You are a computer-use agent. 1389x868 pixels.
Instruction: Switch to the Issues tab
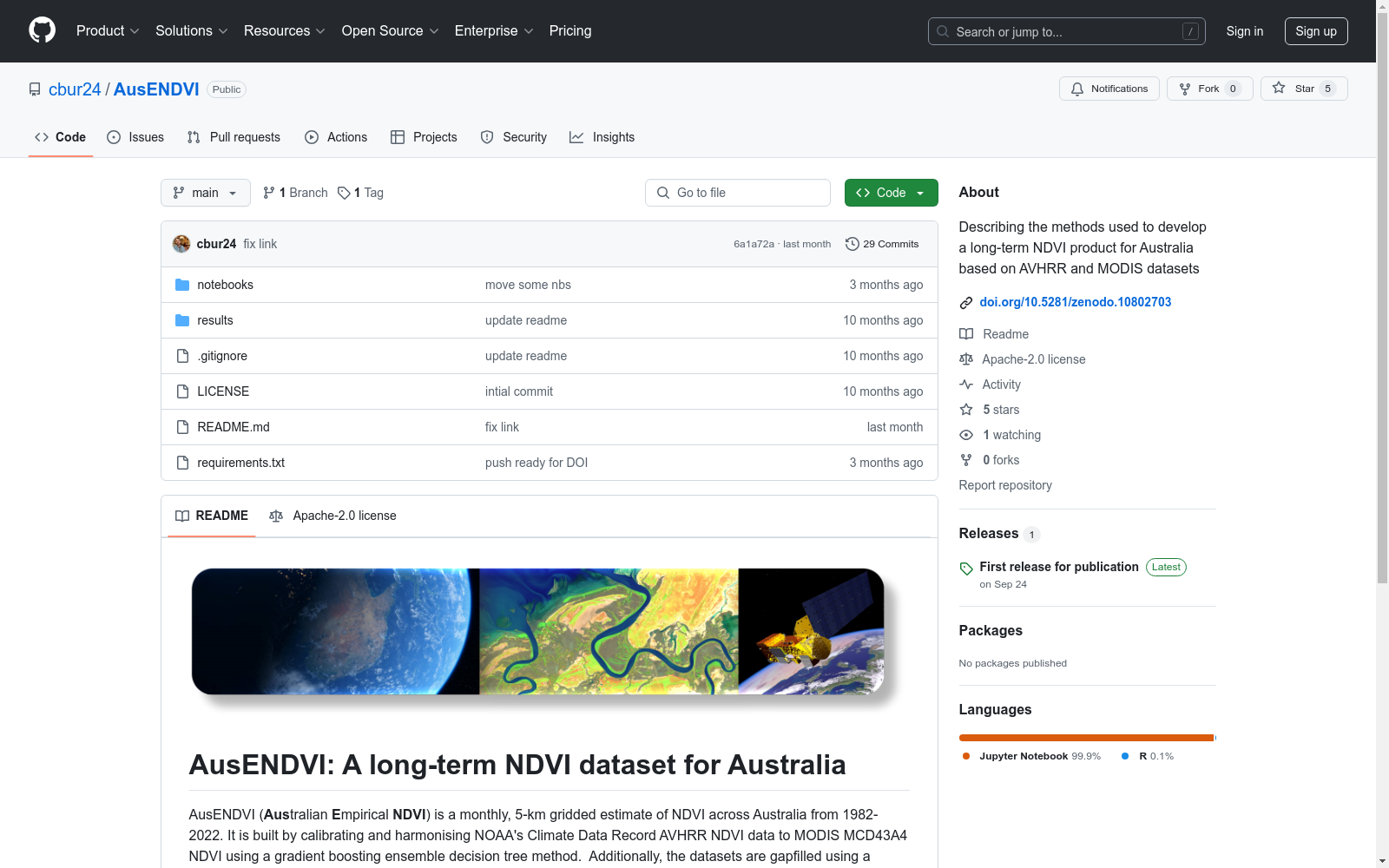pyautogui.click(x=135, y=137)
